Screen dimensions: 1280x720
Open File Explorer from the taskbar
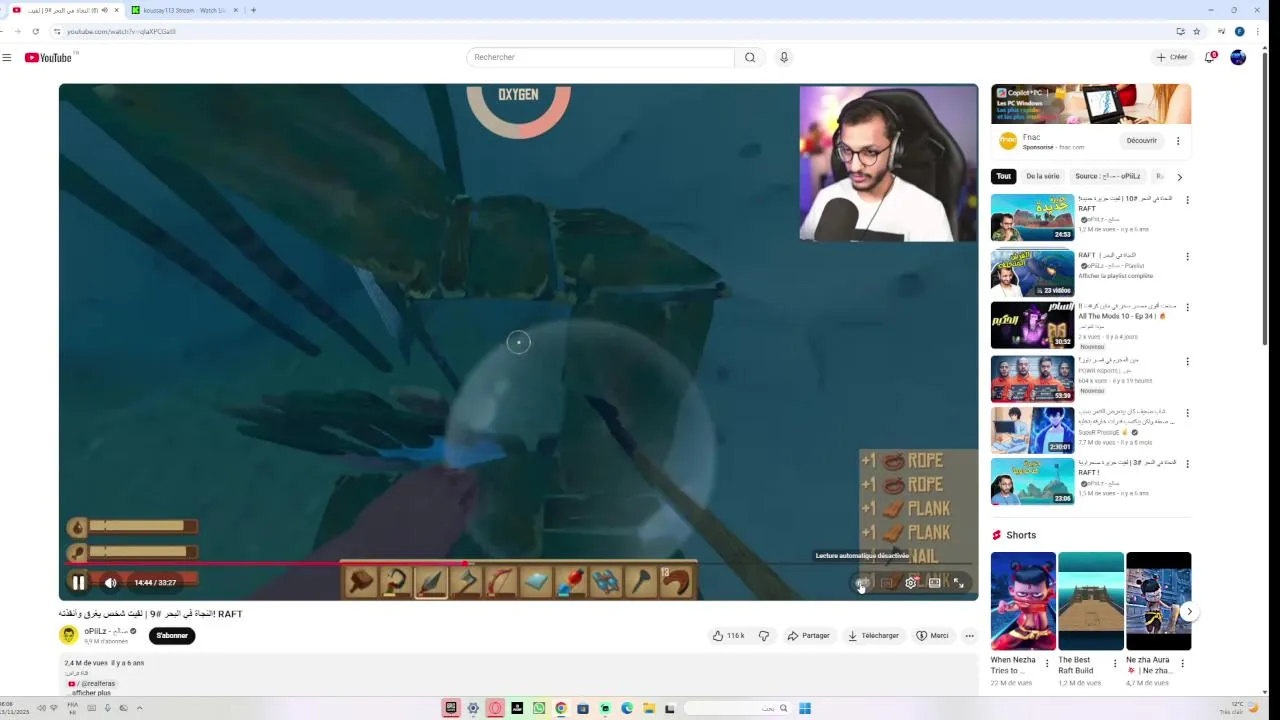(x=649, y=708)
